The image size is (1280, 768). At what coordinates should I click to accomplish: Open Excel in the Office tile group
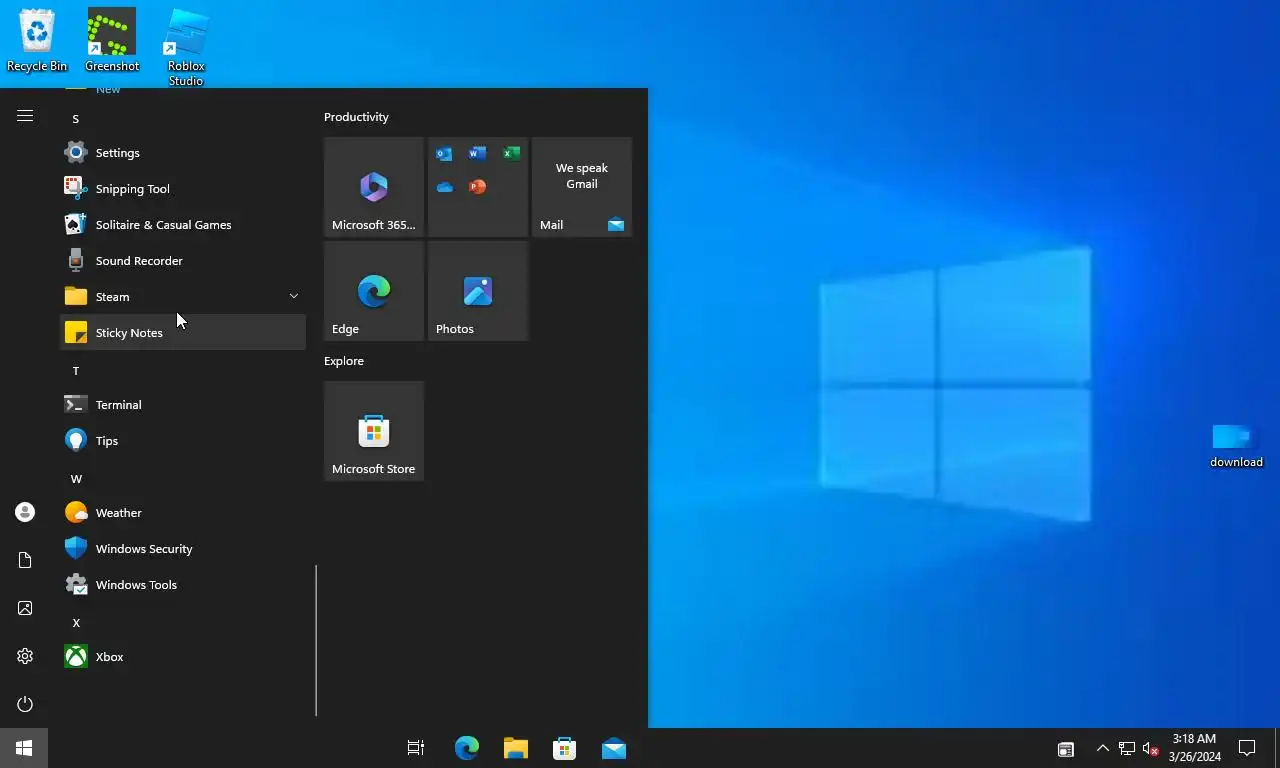point(511,154)
